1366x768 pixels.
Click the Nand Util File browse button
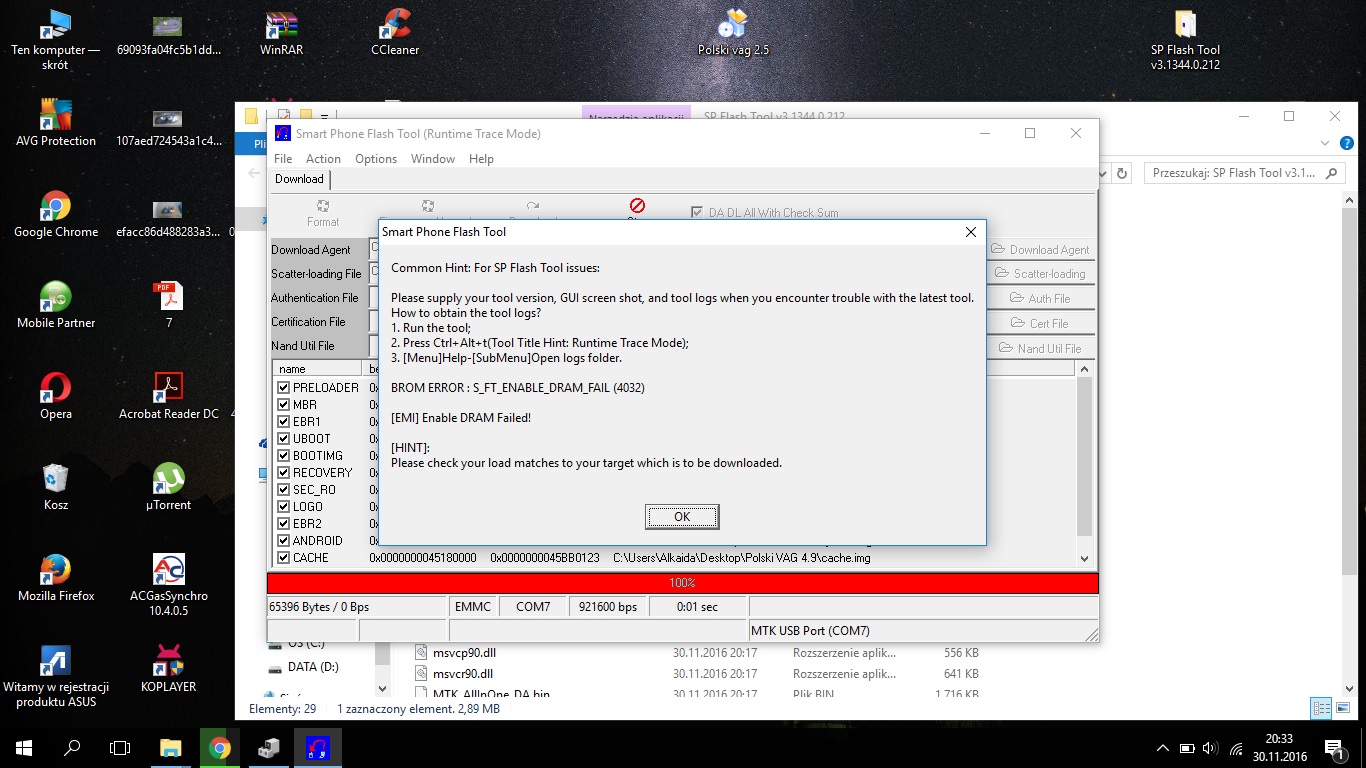pyautogui.click(x=1040, y=348)
